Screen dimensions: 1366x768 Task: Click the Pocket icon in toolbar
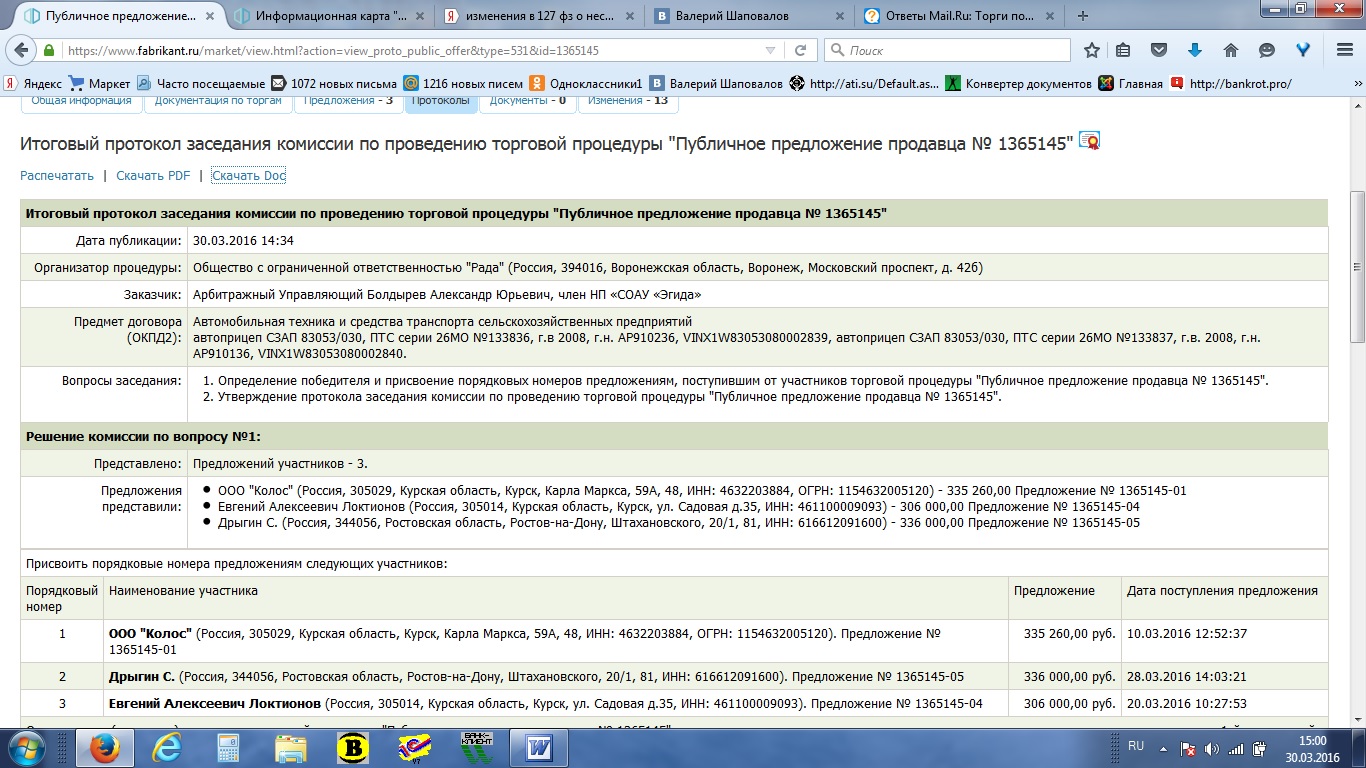(x=1158, y=50)
